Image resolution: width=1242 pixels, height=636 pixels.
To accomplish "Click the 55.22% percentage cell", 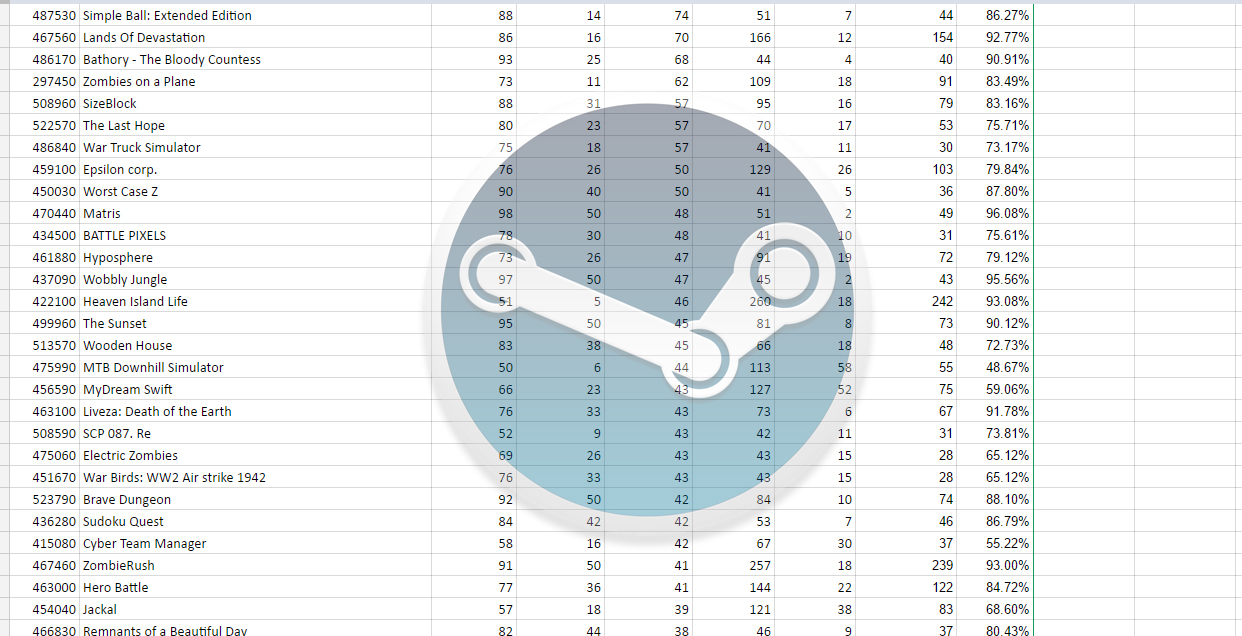I will (995, 544).
